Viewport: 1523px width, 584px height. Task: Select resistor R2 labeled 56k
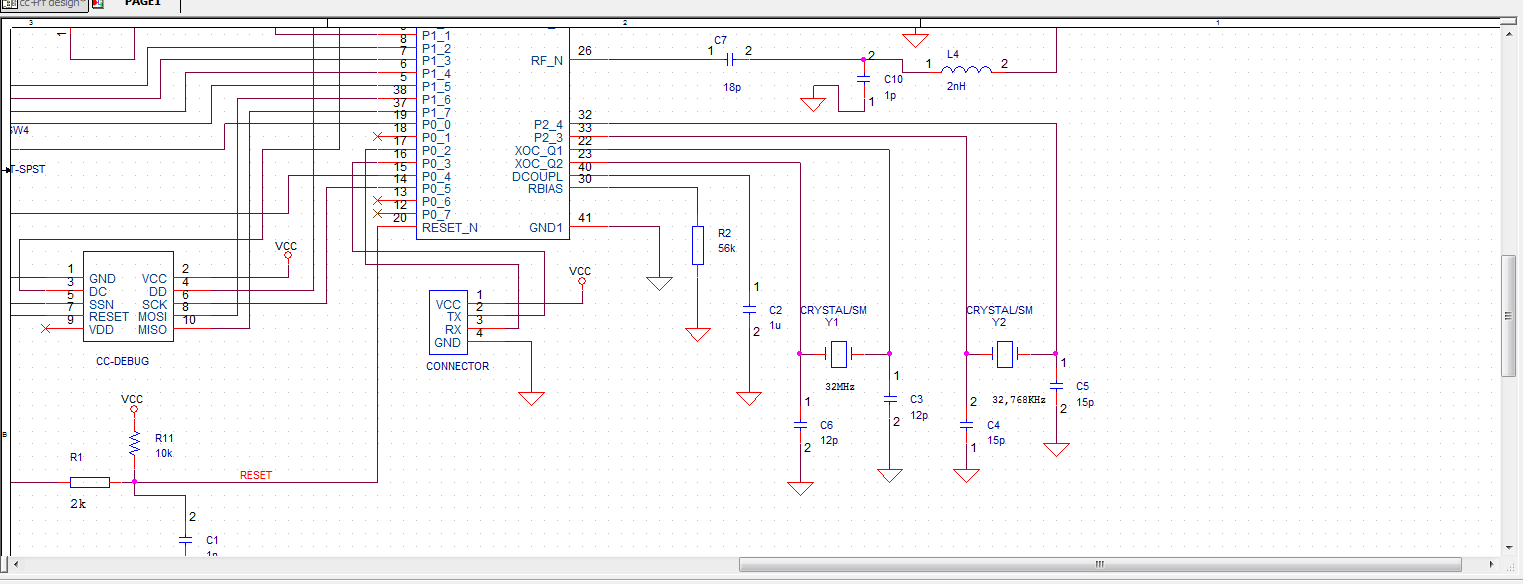697,243
